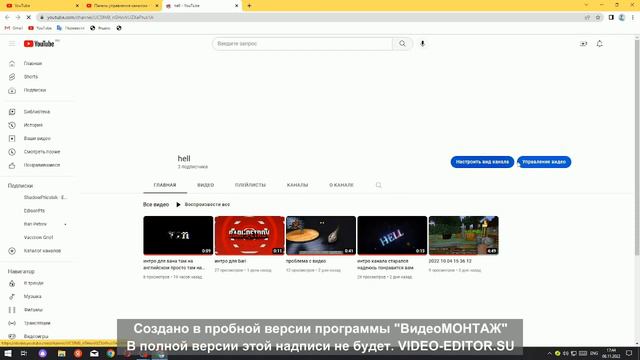The image size is (640, 360).
Task: Open YouTube bookmark in bookmarks bar
Action: coord(40,28)
